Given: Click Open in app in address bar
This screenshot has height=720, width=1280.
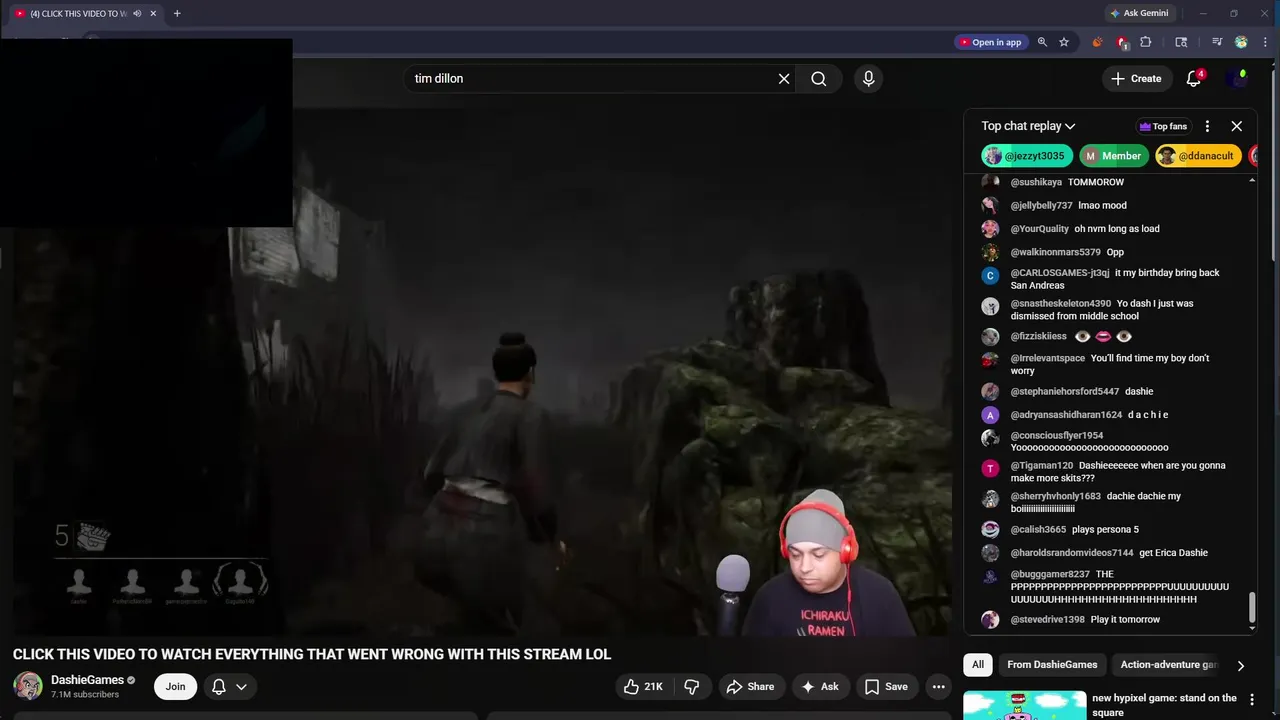Looking at the screenshot, I should click(x=990, y=42).
